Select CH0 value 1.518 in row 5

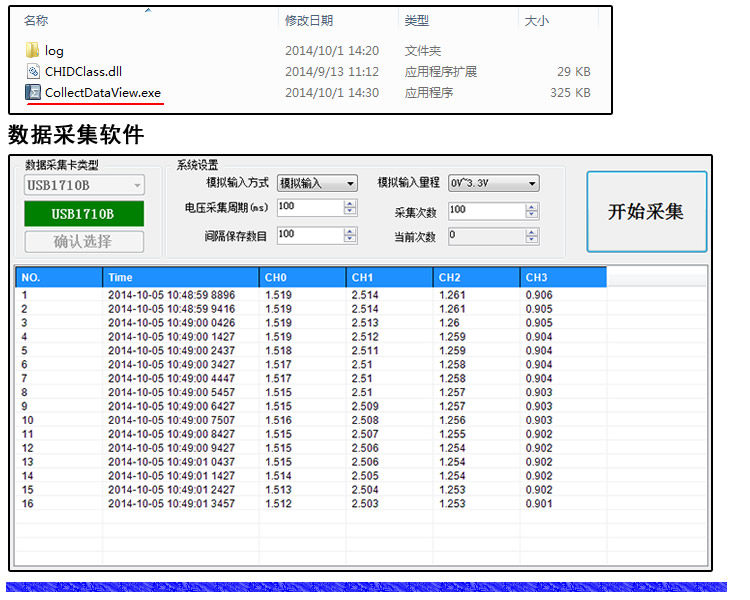coord(279,350)
